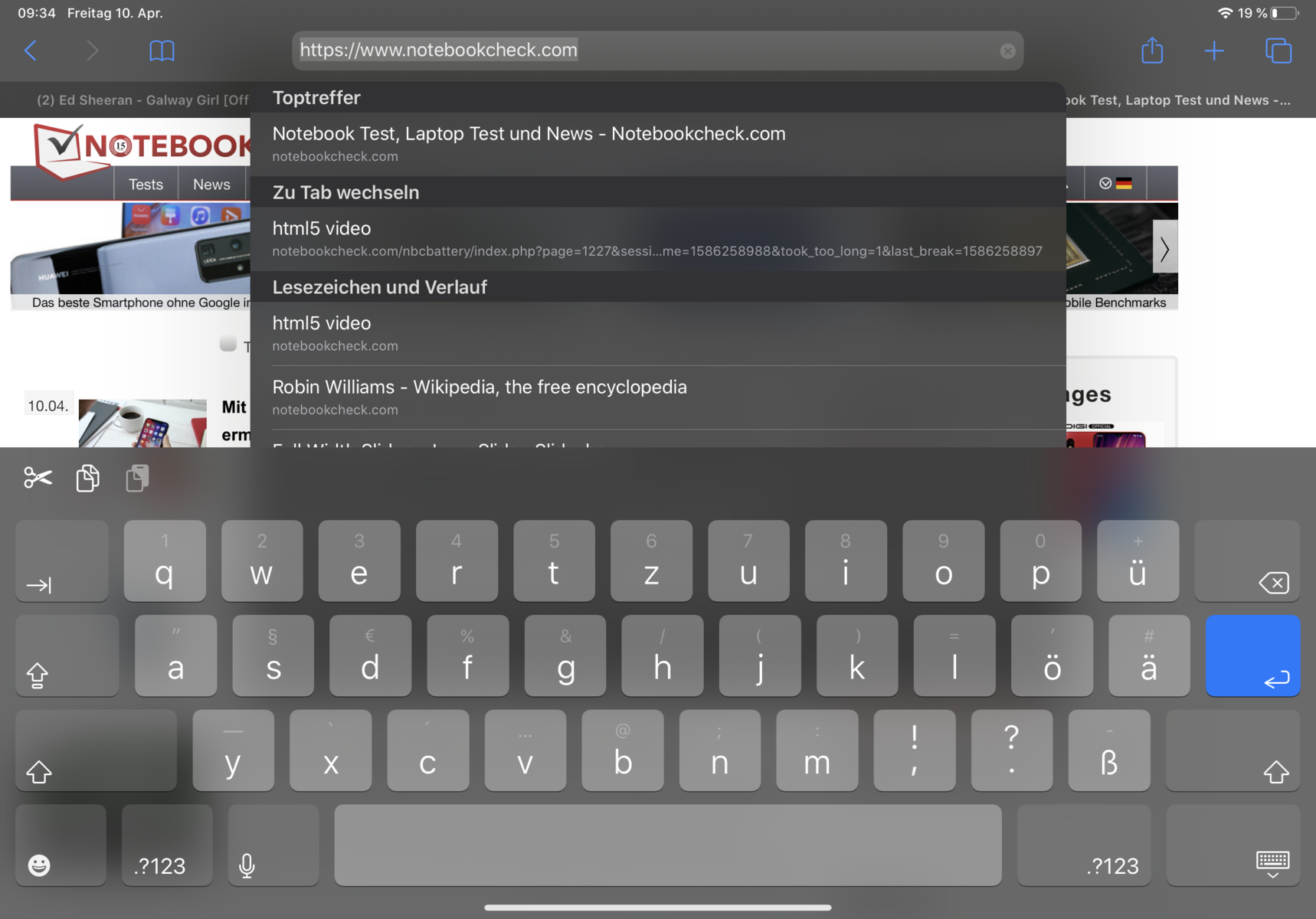Tap the exclamation comma key
This screenshot has height=919, width=1316.
(915, 751)
